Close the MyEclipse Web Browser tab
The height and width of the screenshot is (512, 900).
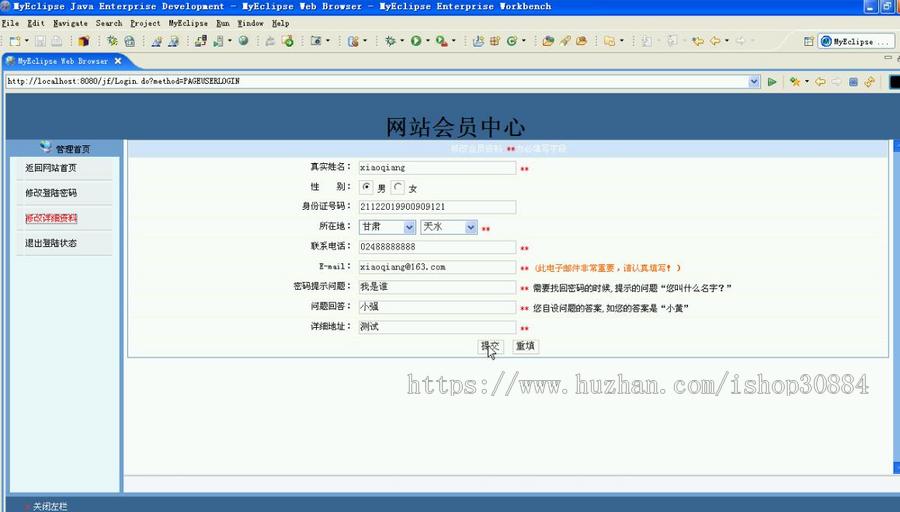pyautogui.click(x=118, y=61)
